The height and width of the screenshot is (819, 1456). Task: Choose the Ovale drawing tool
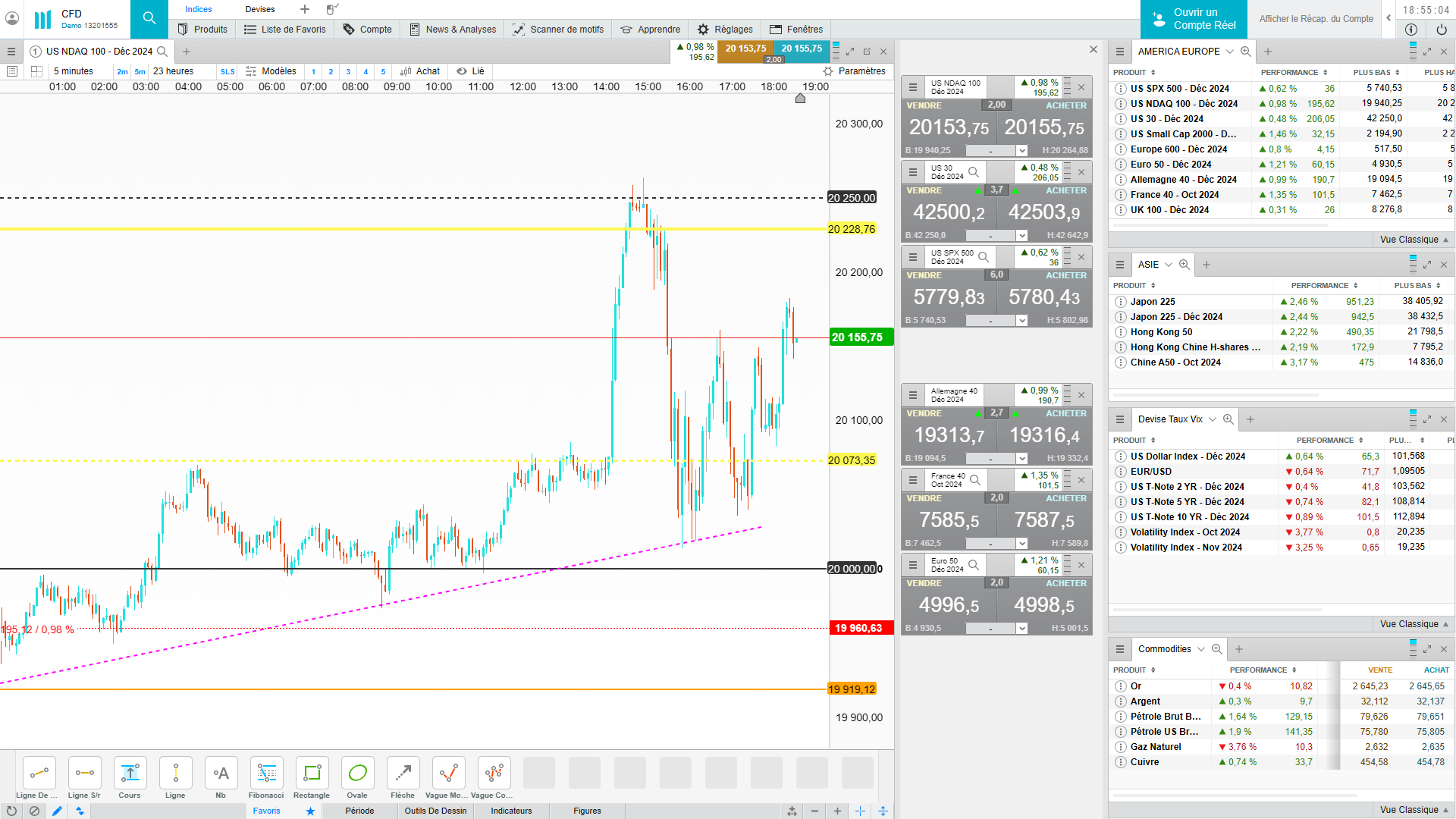pyautogui.click(x=357, y=773)
